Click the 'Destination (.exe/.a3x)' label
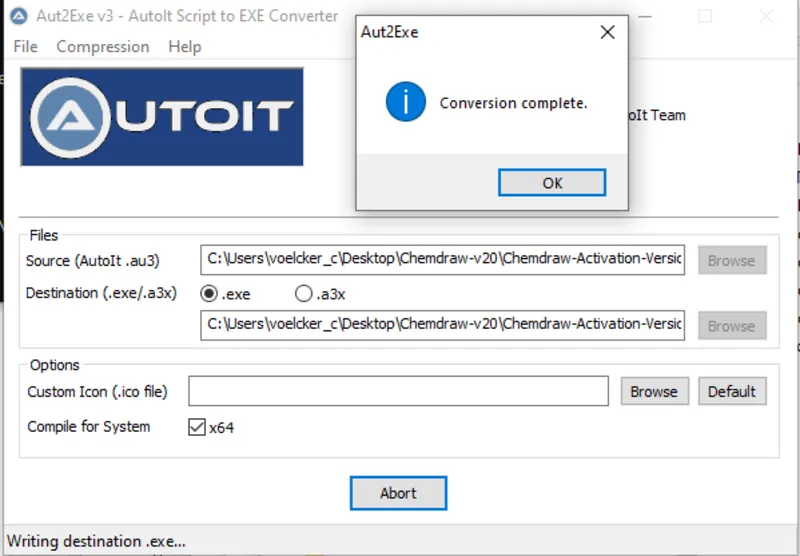Image resolution: width=800 pixels, height=556 pixels. click(102, 293)
